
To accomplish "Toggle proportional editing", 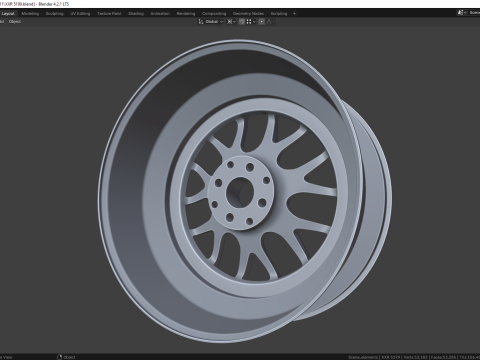I will pyautogui.click(x=262, y=22).
